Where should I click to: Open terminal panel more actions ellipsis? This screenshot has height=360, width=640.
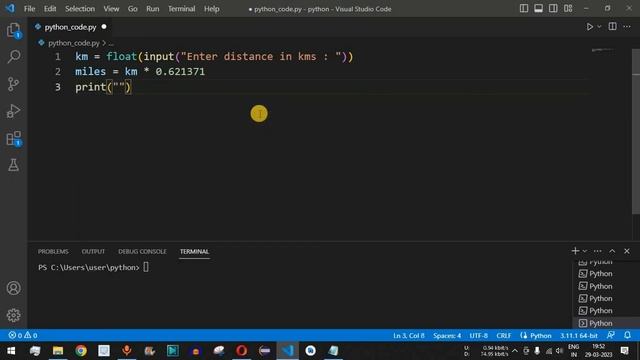[x=598, y=251]
